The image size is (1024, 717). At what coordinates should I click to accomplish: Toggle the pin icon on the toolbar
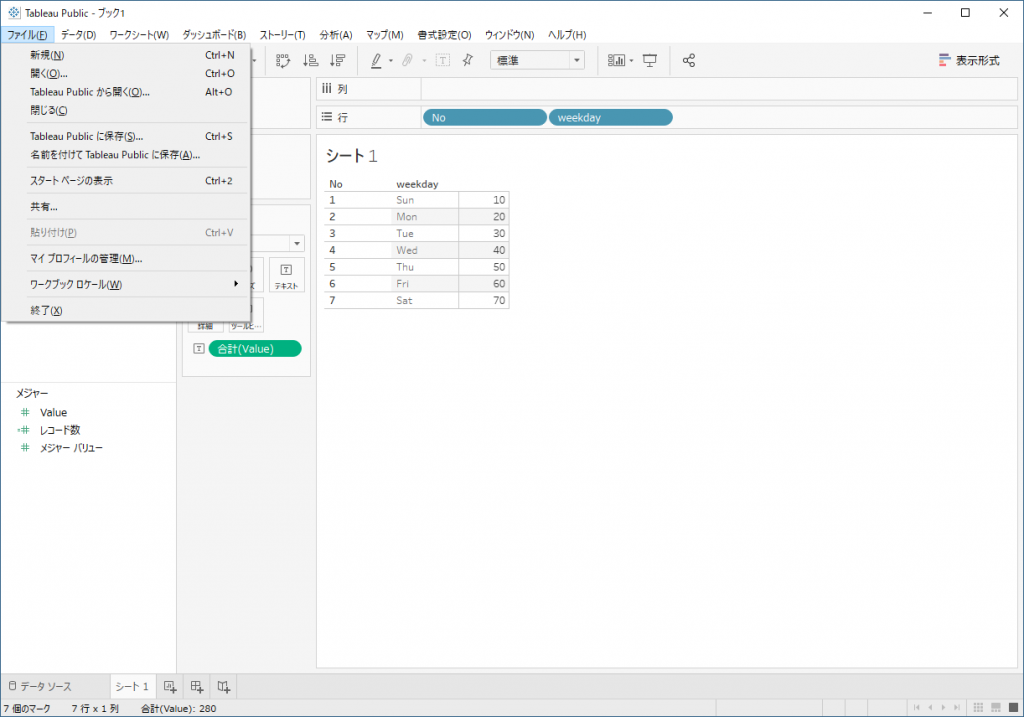pyautogui.click(x=466, y=60)
